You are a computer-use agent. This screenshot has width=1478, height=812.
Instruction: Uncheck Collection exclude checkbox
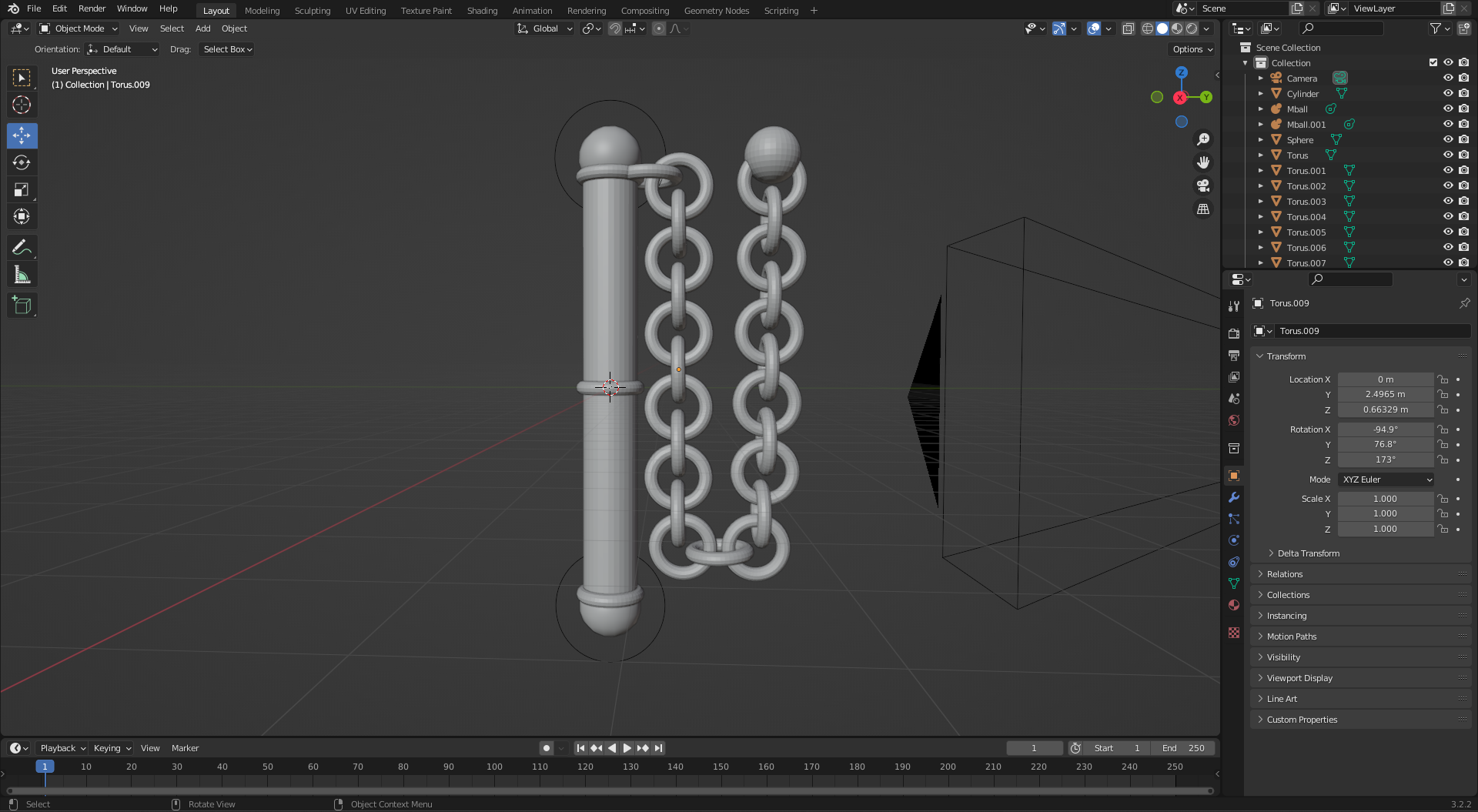coord(1433,62)
